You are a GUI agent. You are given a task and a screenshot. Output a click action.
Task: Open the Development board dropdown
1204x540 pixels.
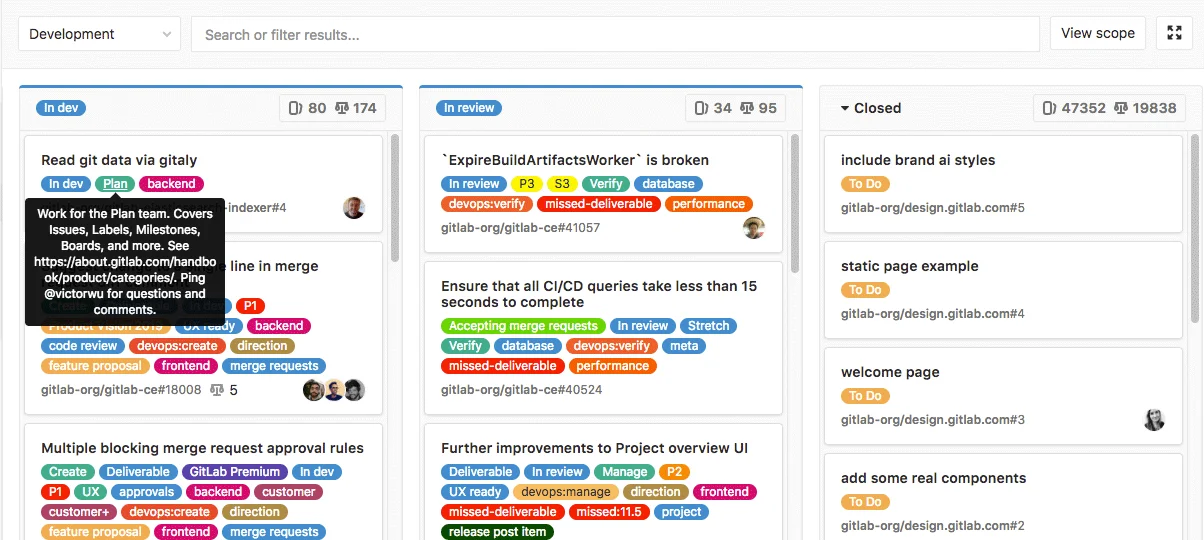[x=99, y=34]
